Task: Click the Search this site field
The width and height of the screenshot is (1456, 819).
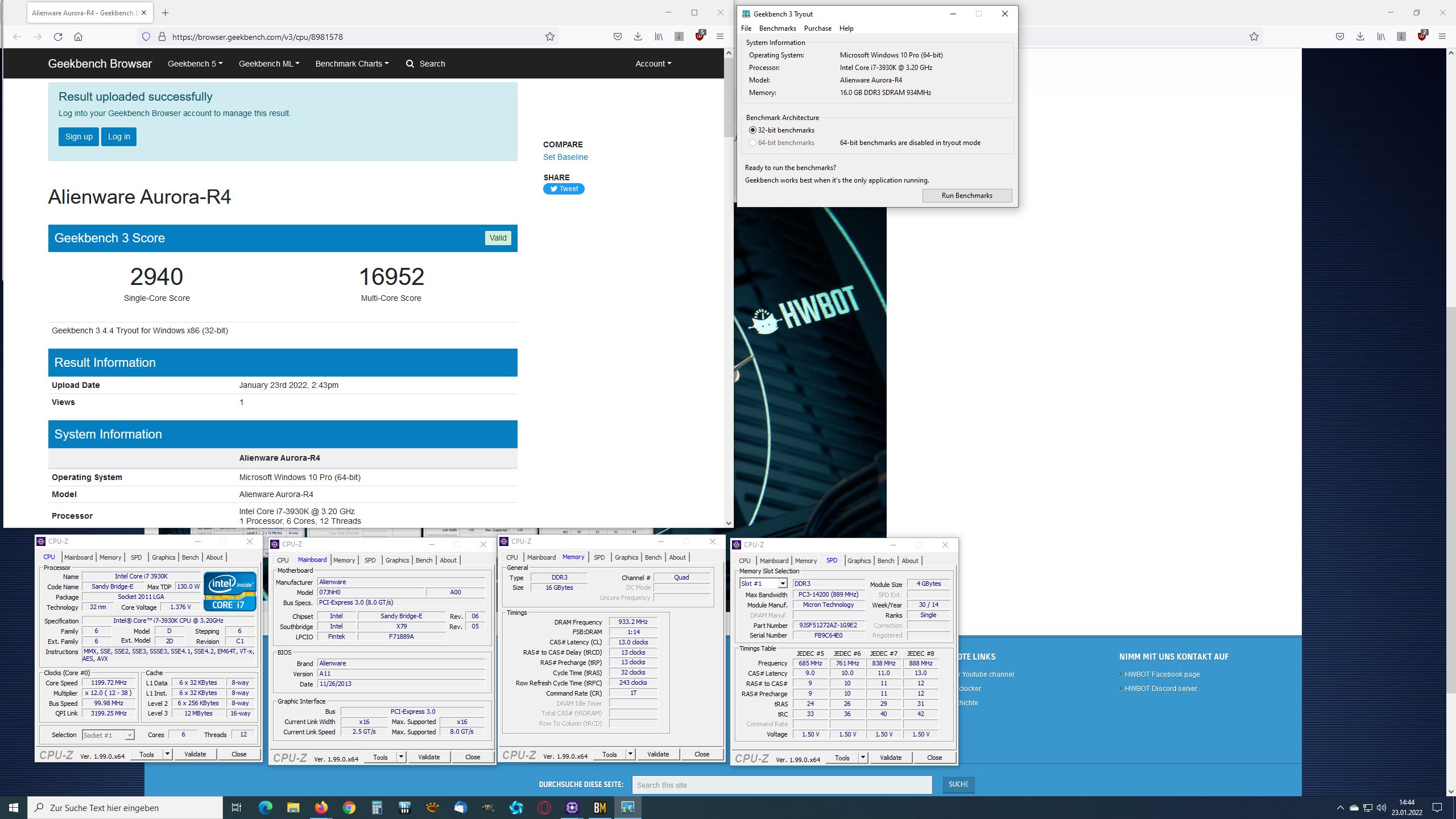Action: (x=781, y=785)
